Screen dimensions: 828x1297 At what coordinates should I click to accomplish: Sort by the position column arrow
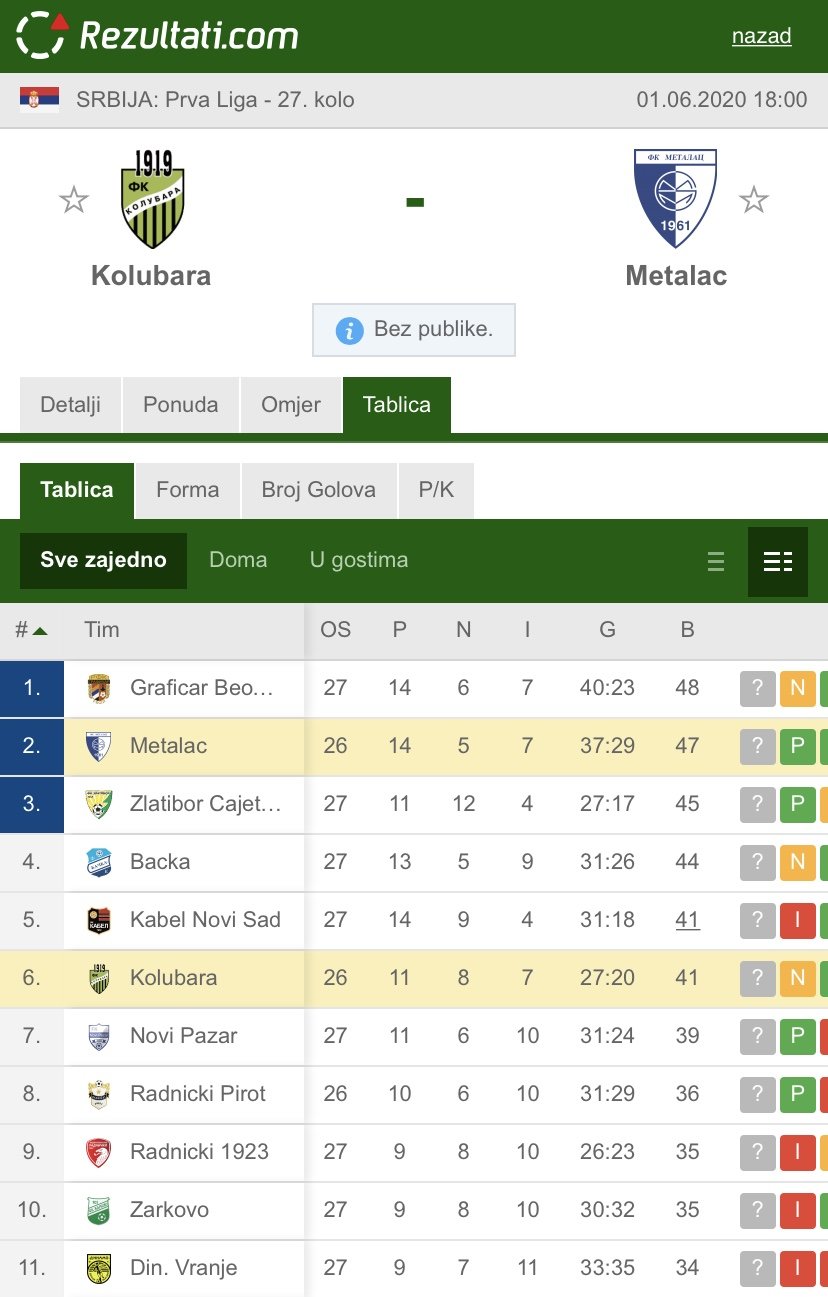click(x=40, y=630)
